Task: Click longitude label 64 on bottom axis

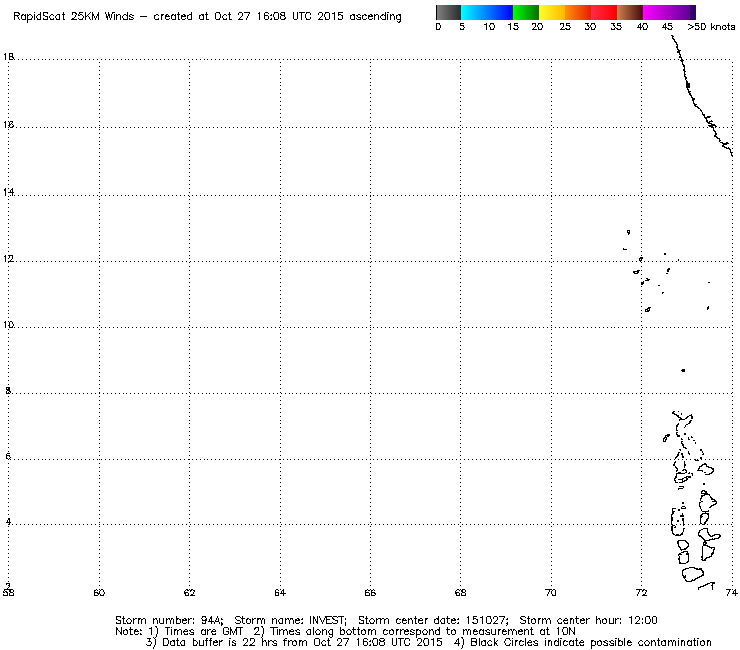Action: [280, 592]
